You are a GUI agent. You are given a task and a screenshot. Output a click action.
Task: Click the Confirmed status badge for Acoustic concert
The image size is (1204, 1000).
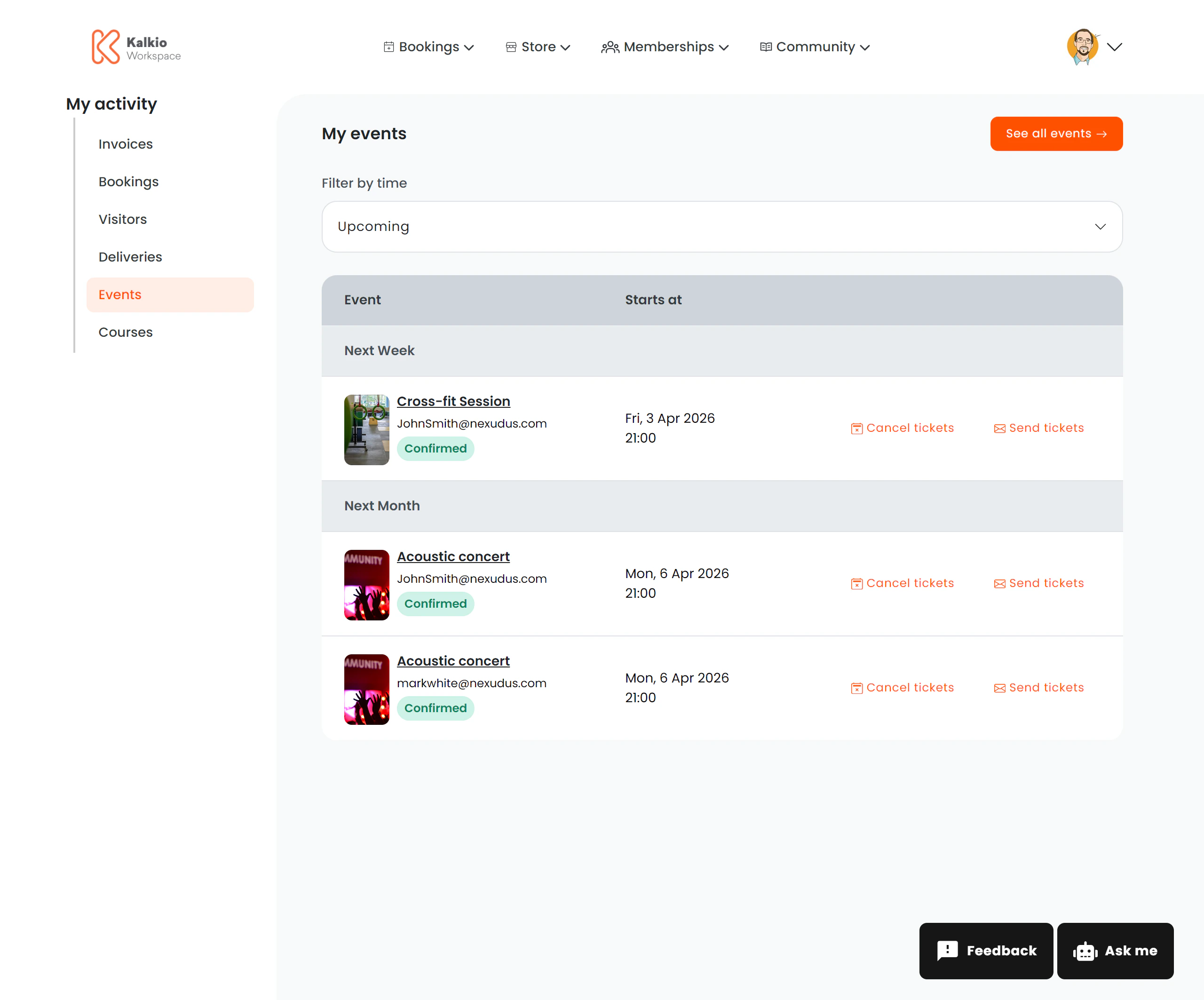click(435, 603)
